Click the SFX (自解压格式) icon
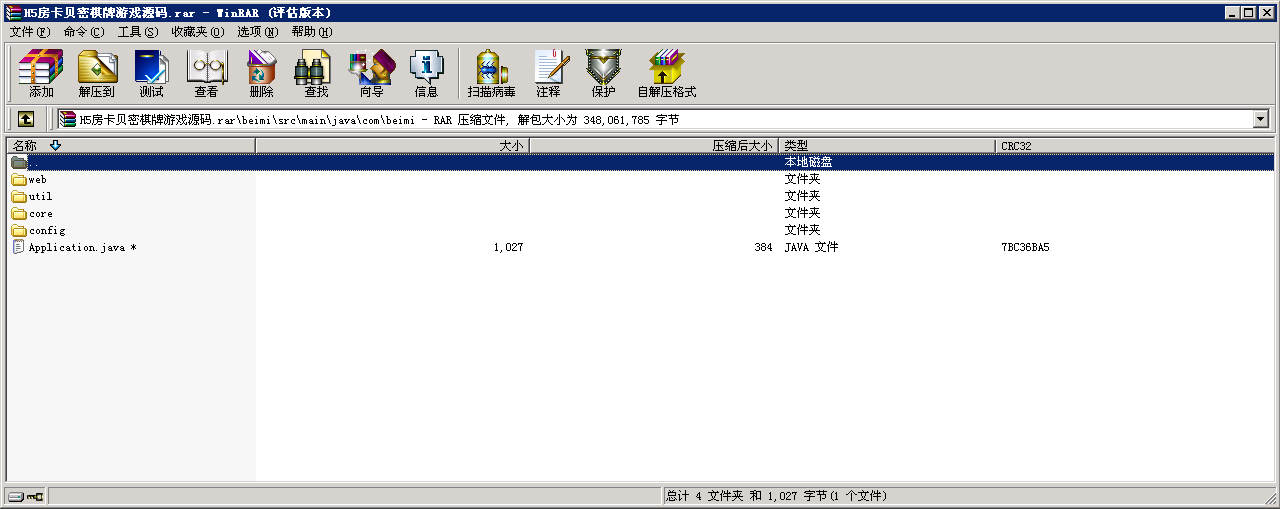Image resolution: width=1280 pixels, height=509 pixels. click(666, 73)
